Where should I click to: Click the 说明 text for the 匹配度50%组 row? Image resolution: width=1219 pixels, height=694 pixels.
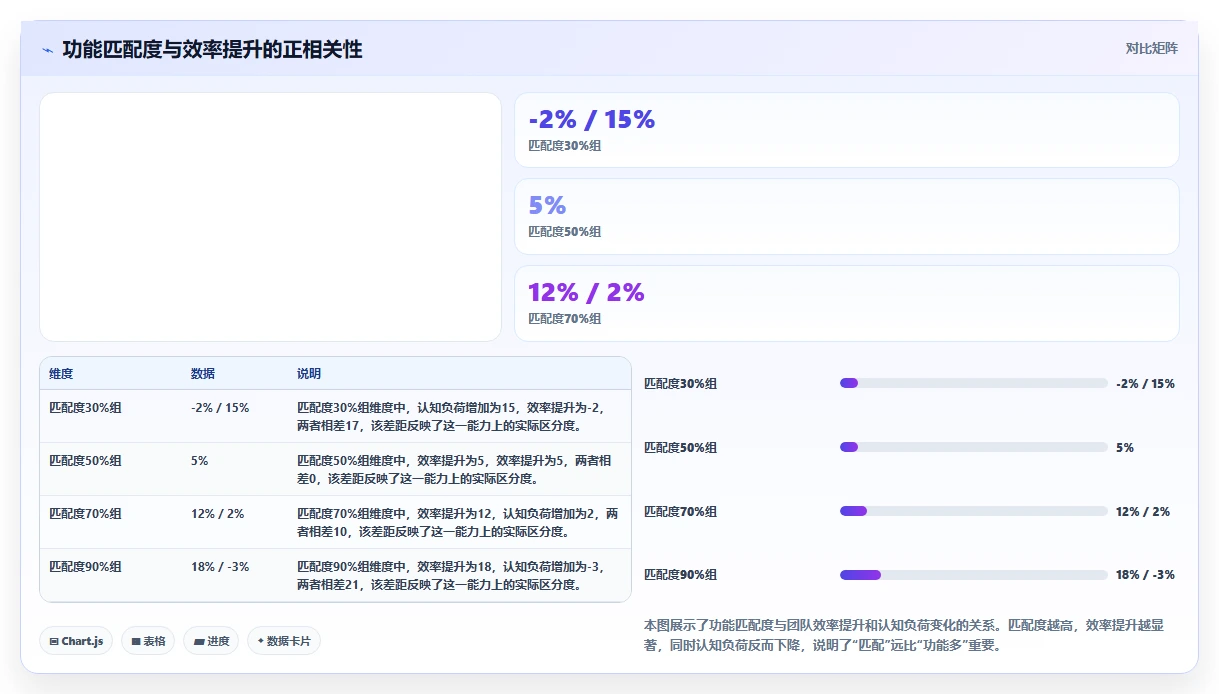[x=455, y=470]
